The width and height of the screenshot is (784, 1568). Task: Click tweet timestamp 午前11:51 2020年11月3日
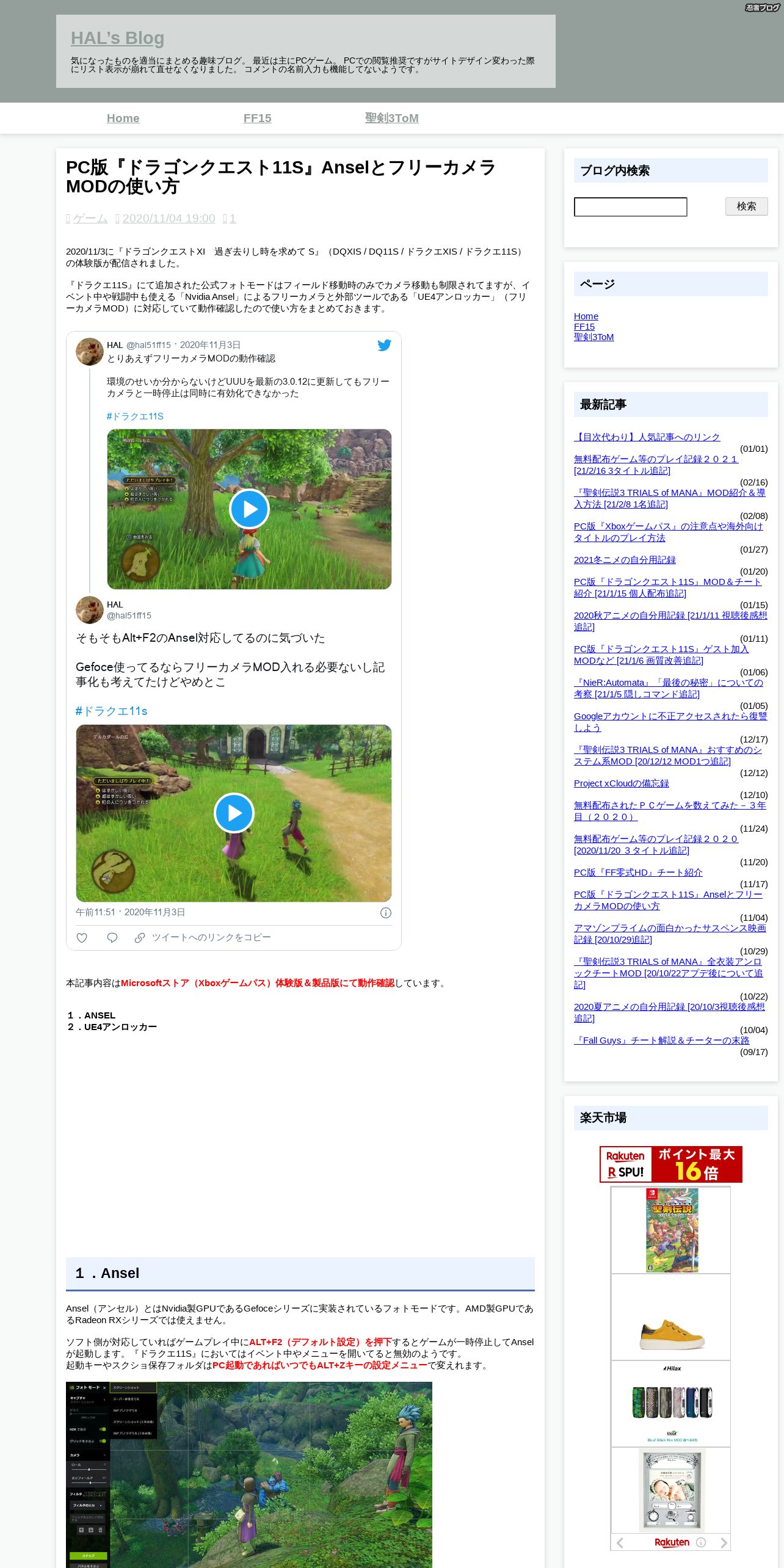click(x=130, y=912)
